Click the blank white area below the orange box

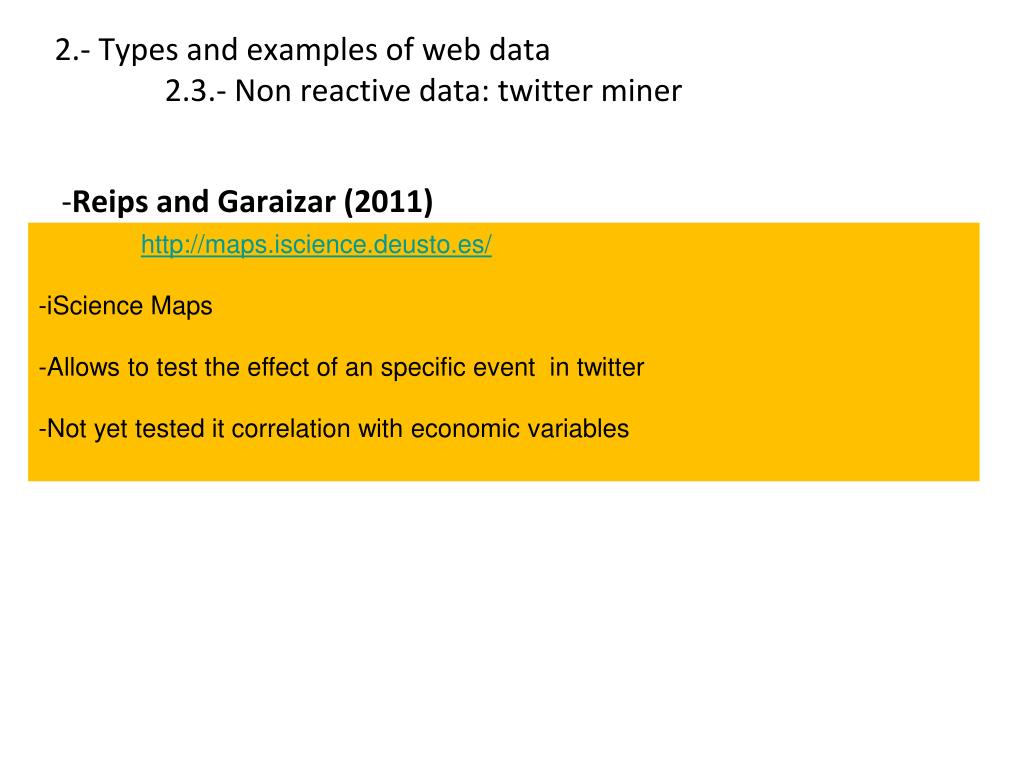coord(509,620)
